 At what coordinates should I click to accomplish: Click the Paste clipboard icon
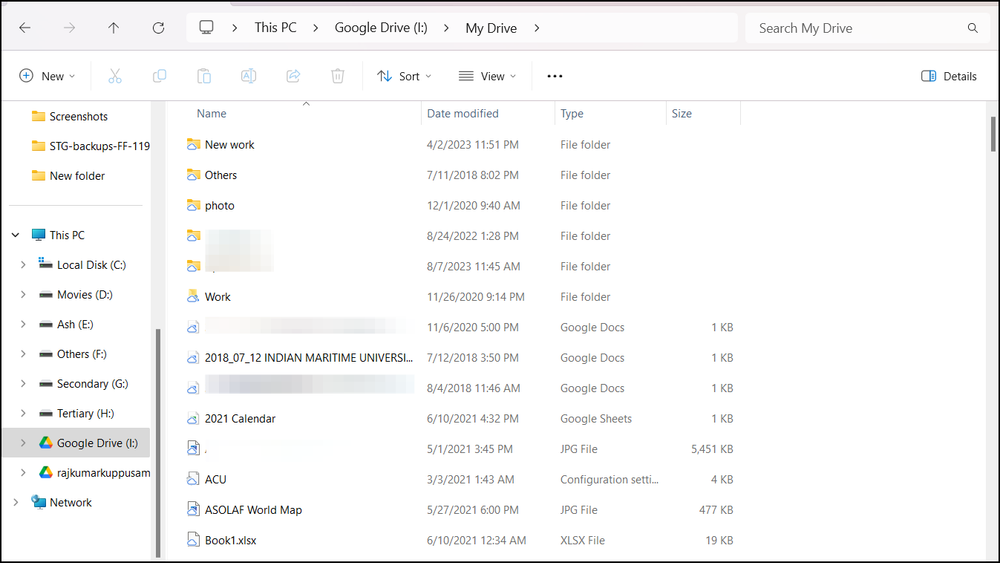click(x=204, y=76)
